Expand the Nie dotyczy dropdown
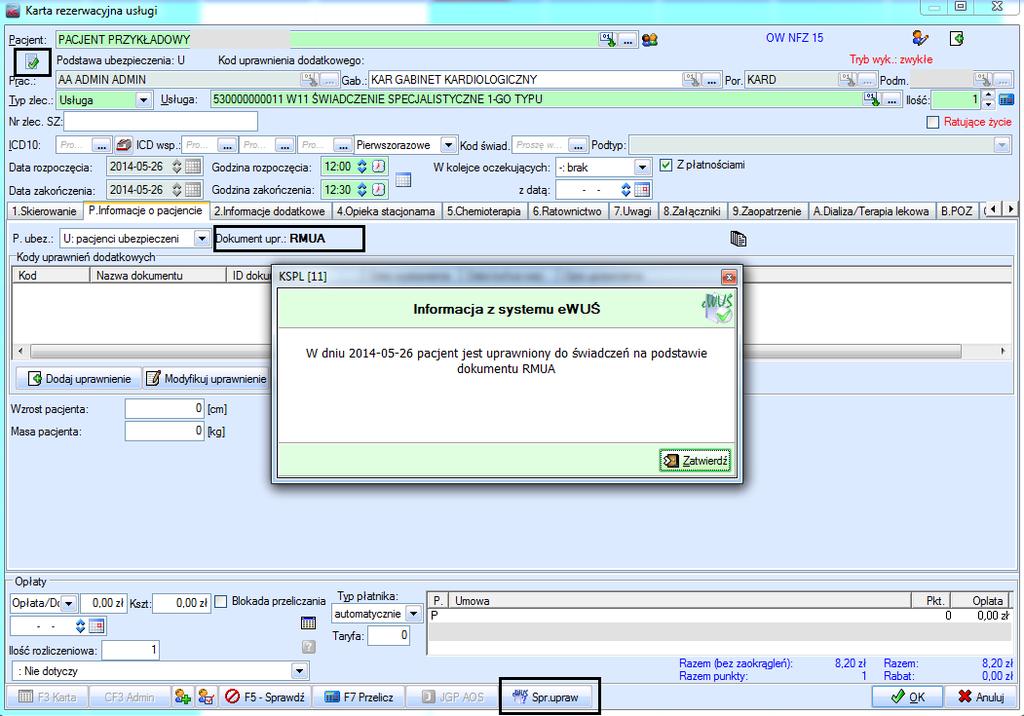1024x716 pixels. 299,671
